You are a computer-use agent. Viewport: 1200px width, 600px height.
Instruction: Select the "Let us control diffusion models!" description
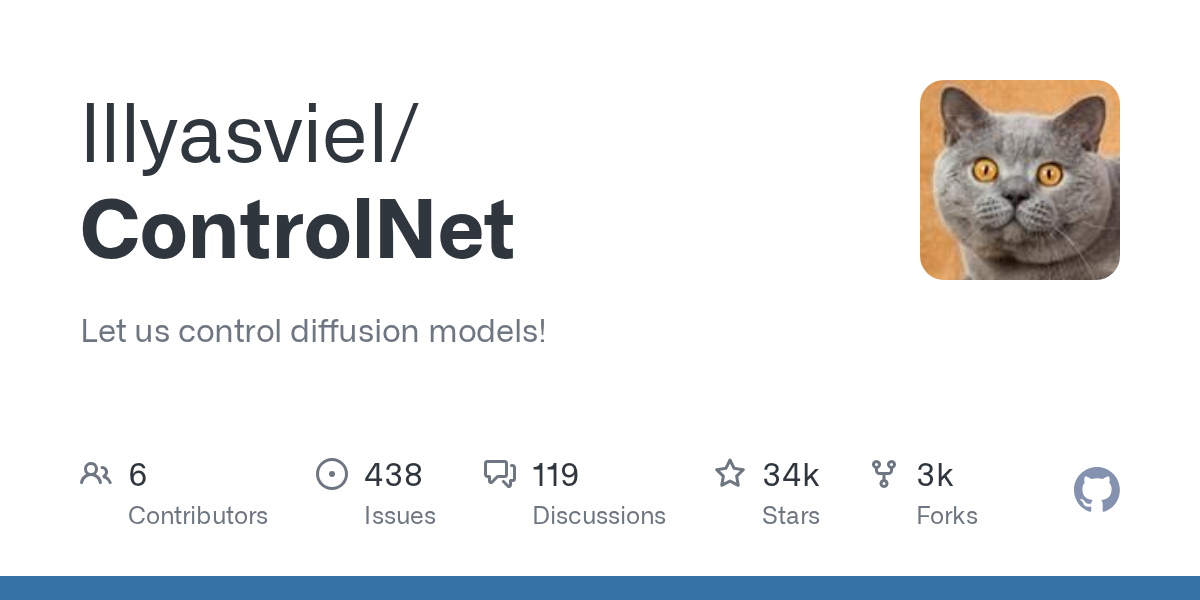click(313, 331)
